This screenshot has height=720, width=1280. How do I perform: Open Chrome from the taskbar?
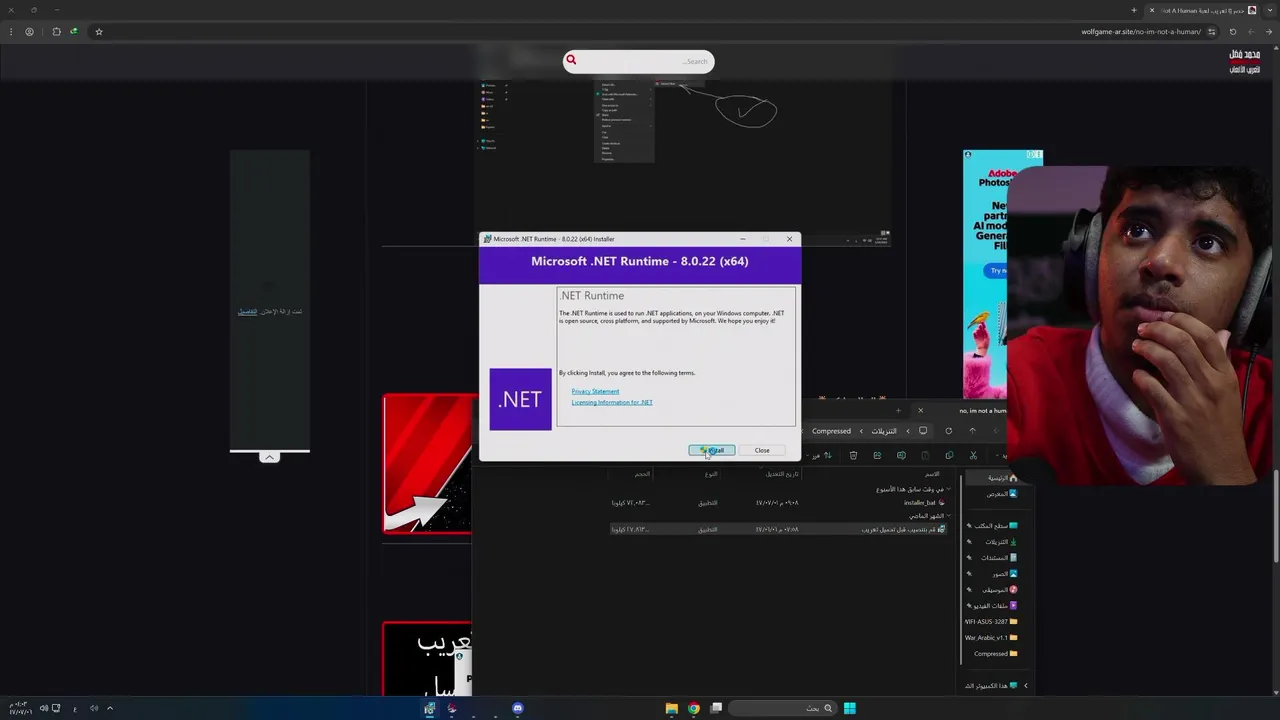[693, 708]
